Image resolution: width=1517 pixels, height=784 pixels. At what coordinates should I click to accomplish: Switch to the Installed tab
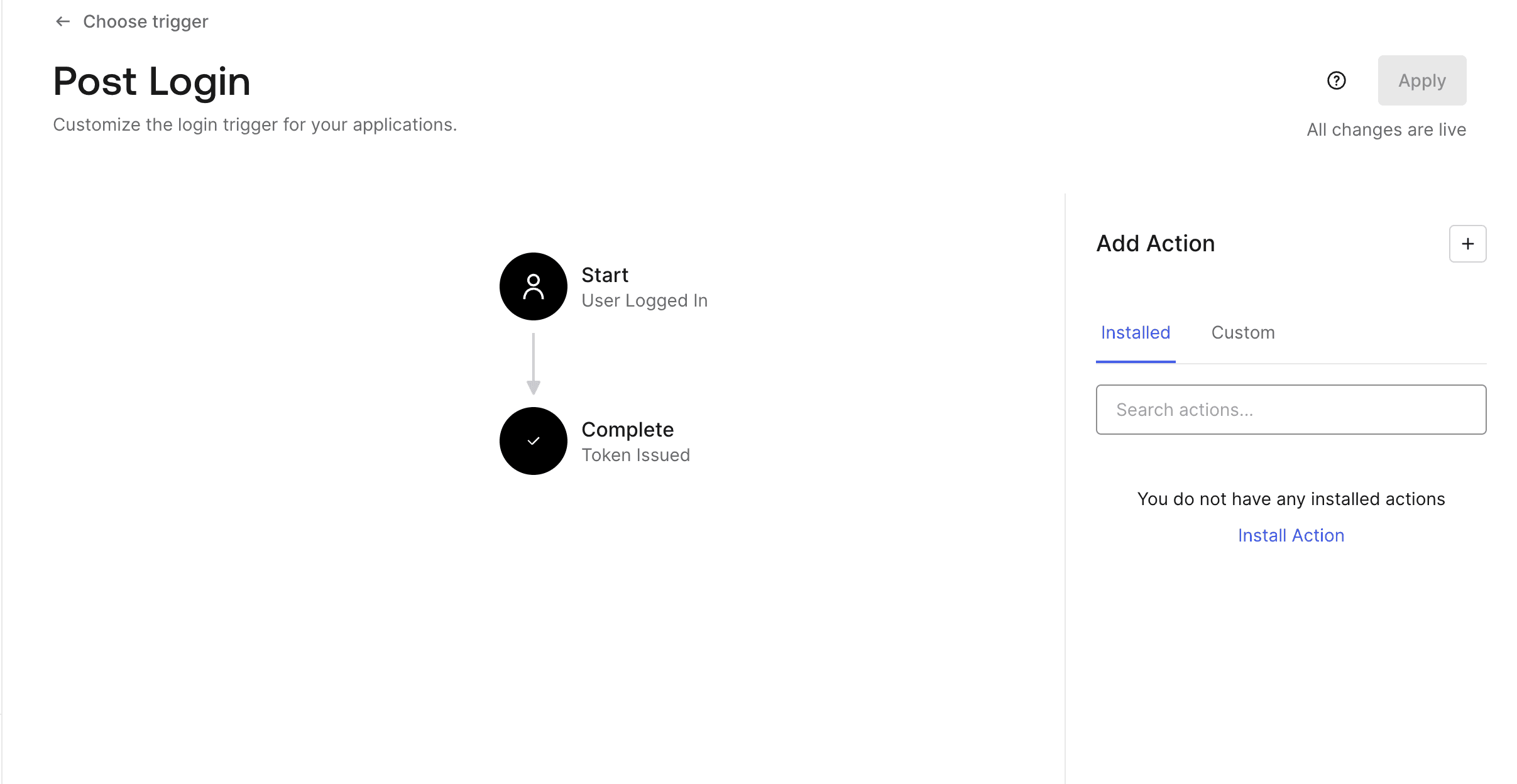(1135, 332)
